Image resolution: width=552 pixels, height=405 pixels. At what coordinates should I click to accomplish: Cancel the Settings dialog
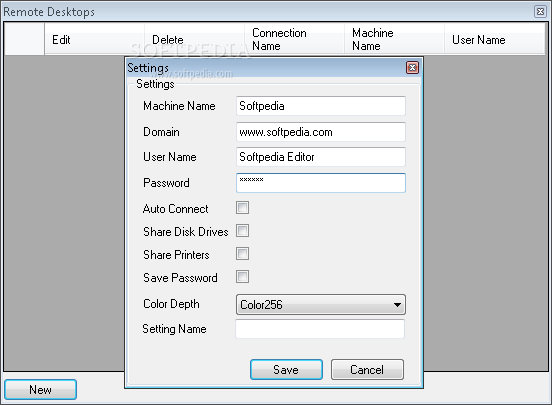pyautogui.click(x=367, y=369)
